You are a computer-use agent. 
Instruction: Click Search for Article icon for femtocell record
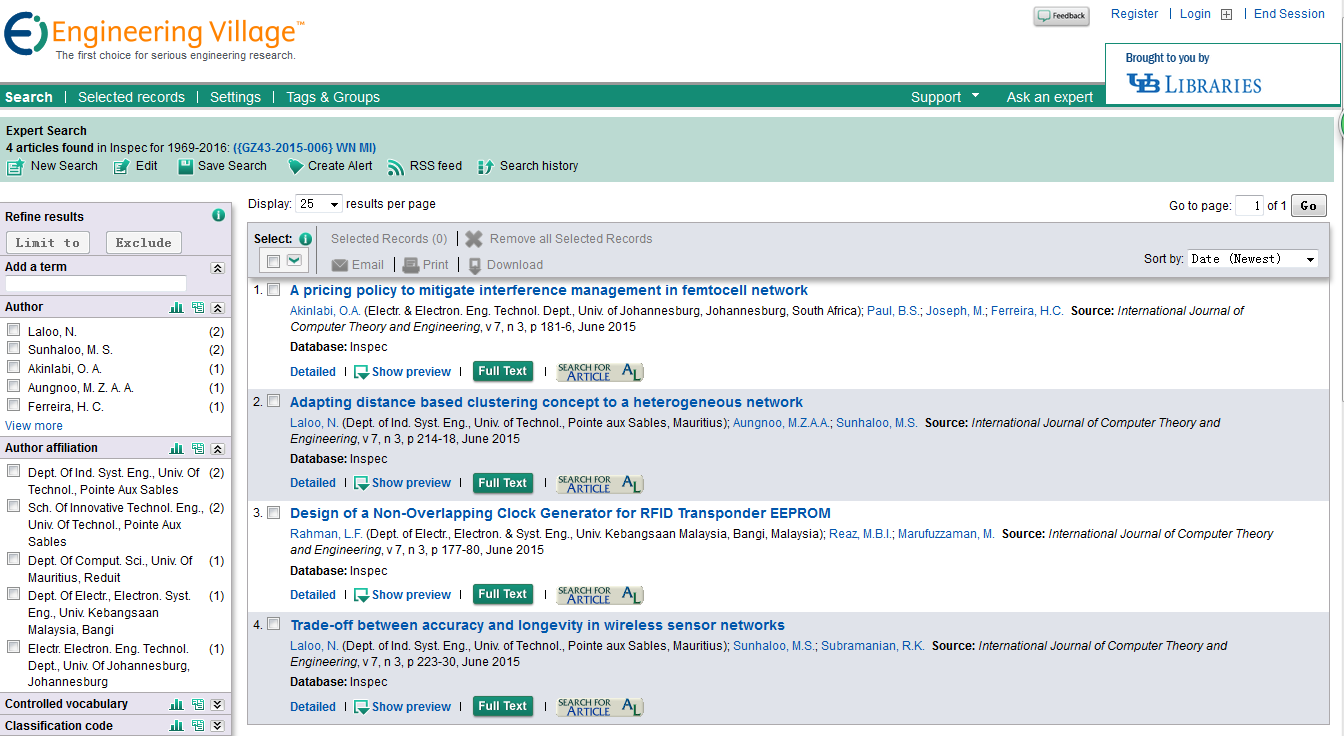point(600,372)
